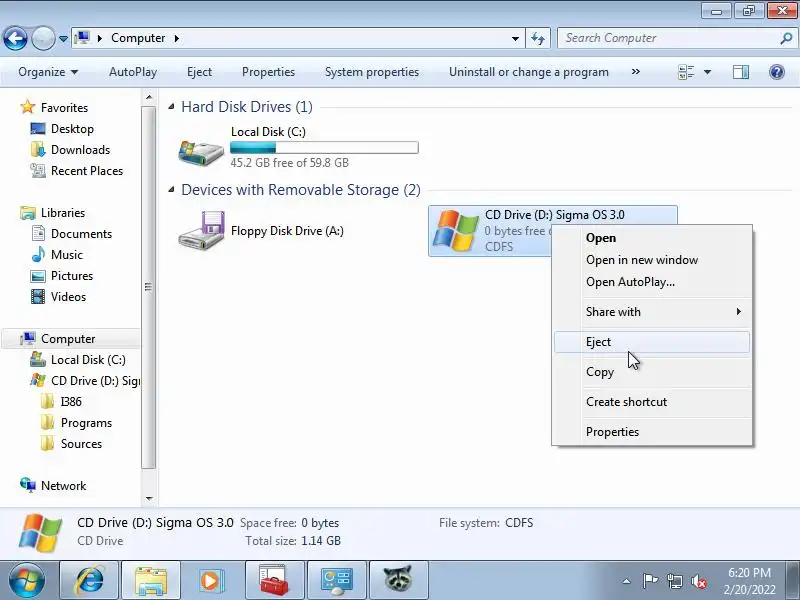
Task: Show hidden tray icons arrow
Action: click(x=627, y=581)
